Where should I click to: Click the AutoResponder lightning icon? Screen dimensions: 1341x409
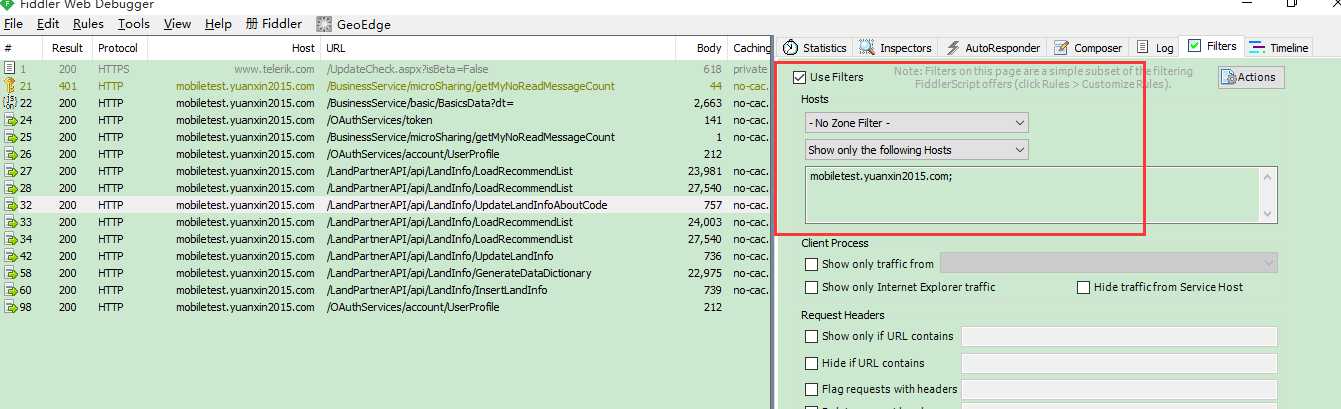(x=953, y=48)
